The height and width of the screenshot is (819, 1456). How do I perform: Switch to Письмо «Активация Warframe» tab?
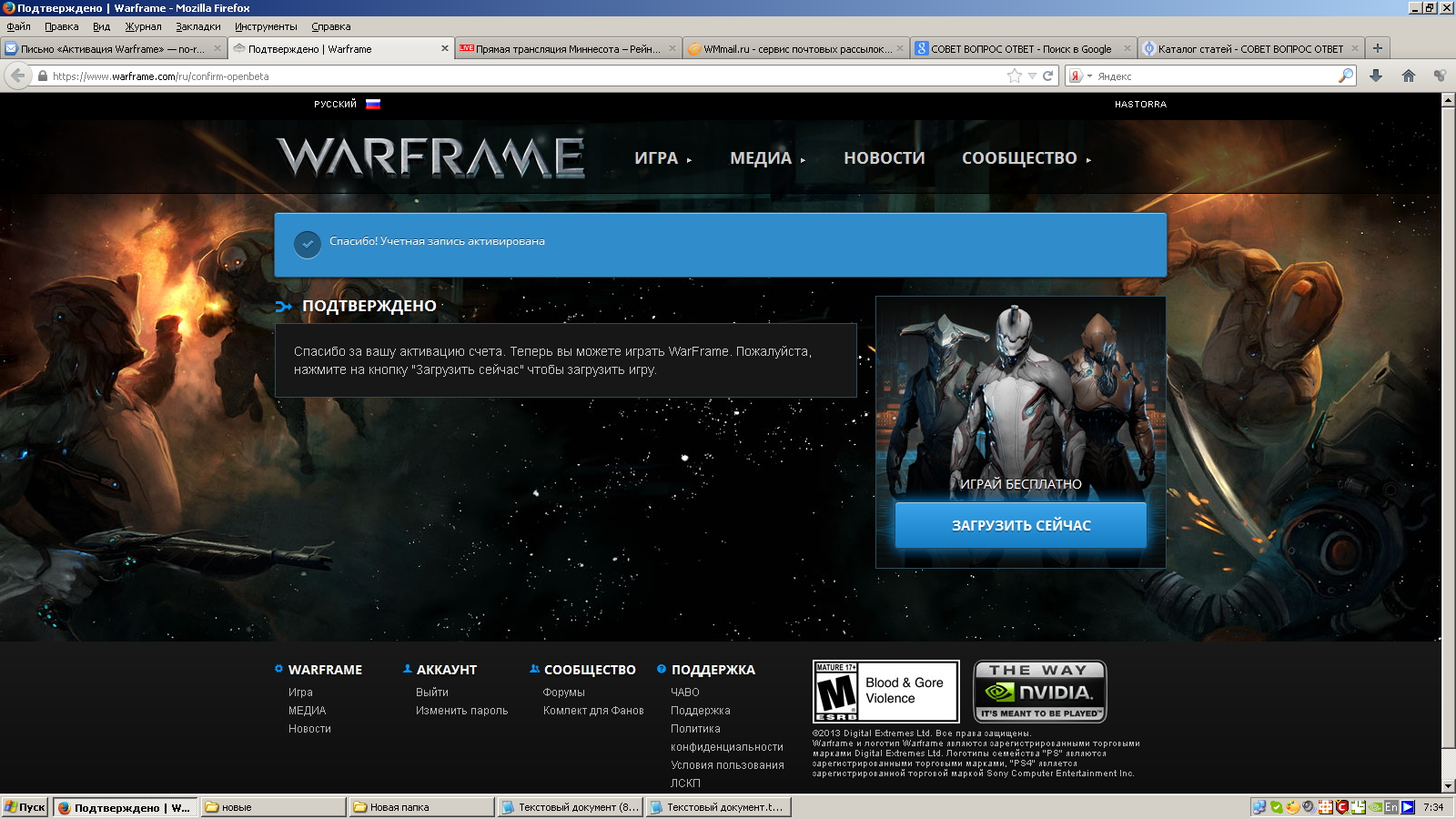tap(113, 49)
